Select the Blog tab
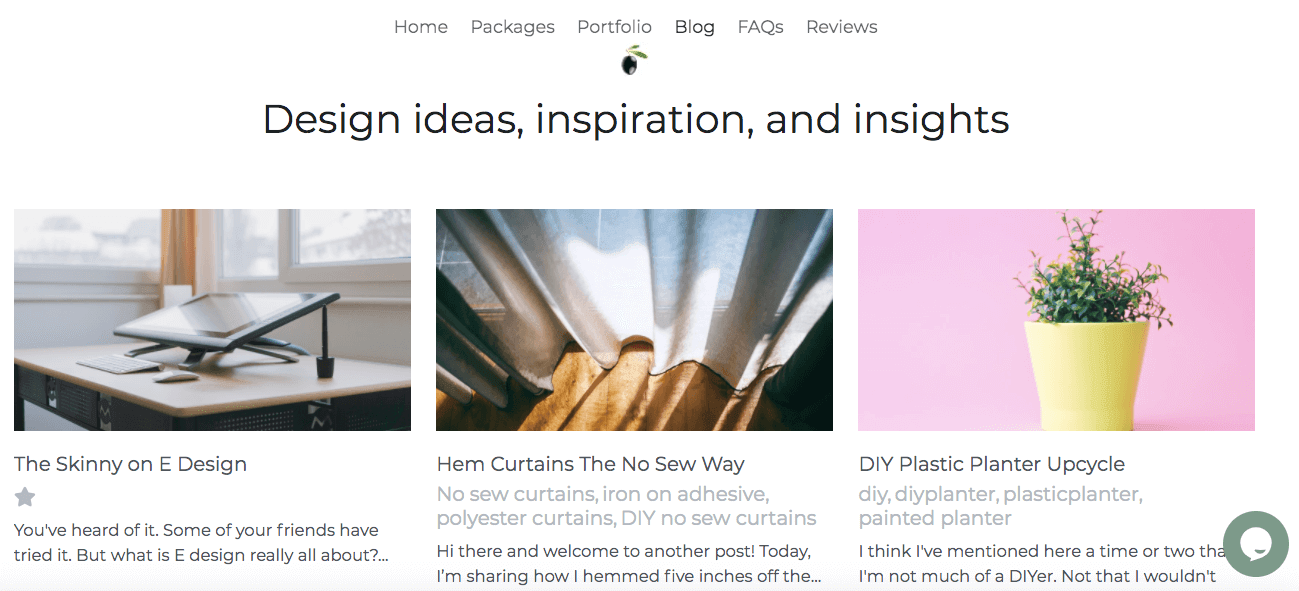Screen dimensions: 1299x591 pyautogui.click(x=694, y=27)
